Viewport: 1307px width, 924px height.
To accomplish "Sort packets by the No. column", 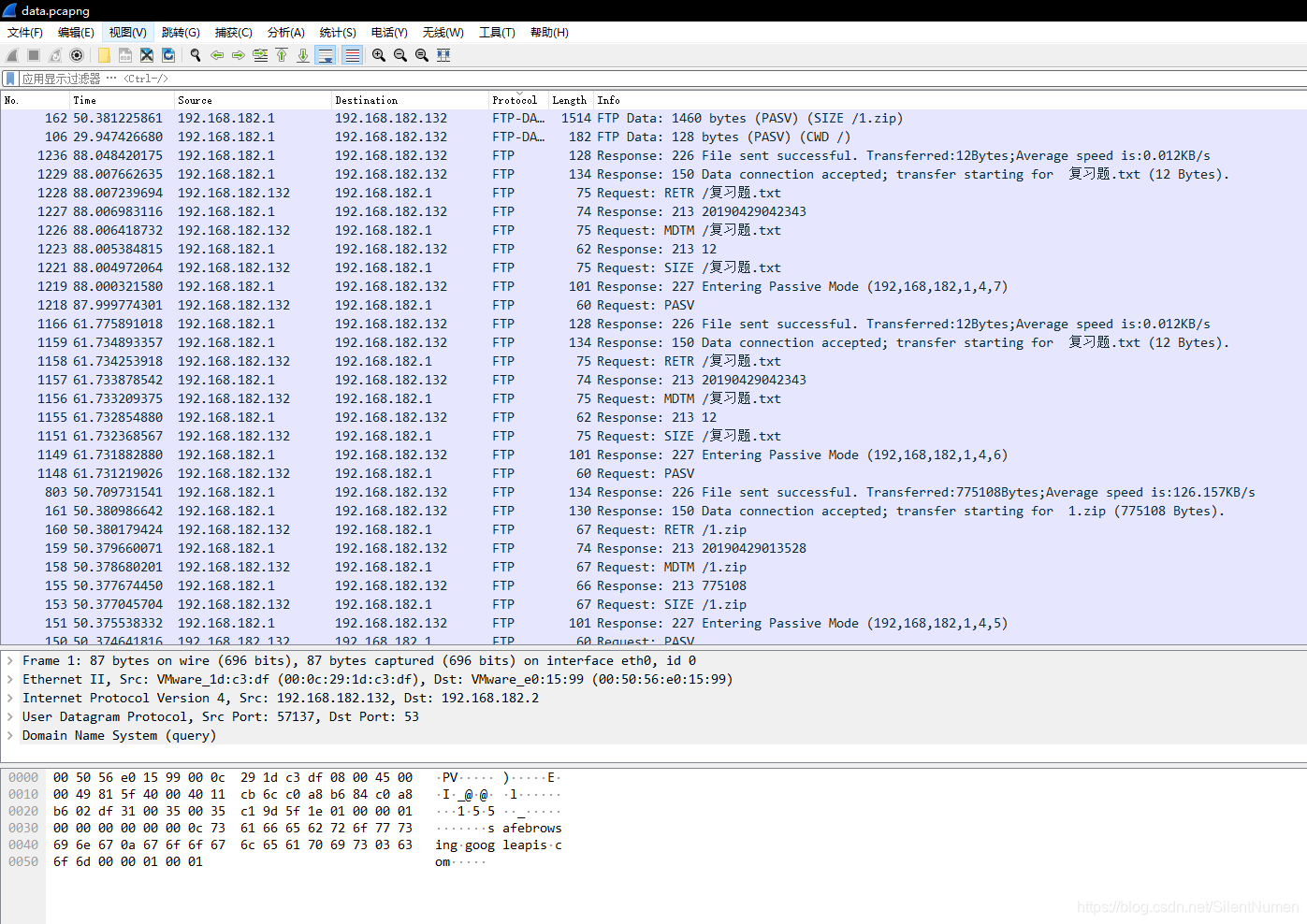I will click(x=36, y=100).
